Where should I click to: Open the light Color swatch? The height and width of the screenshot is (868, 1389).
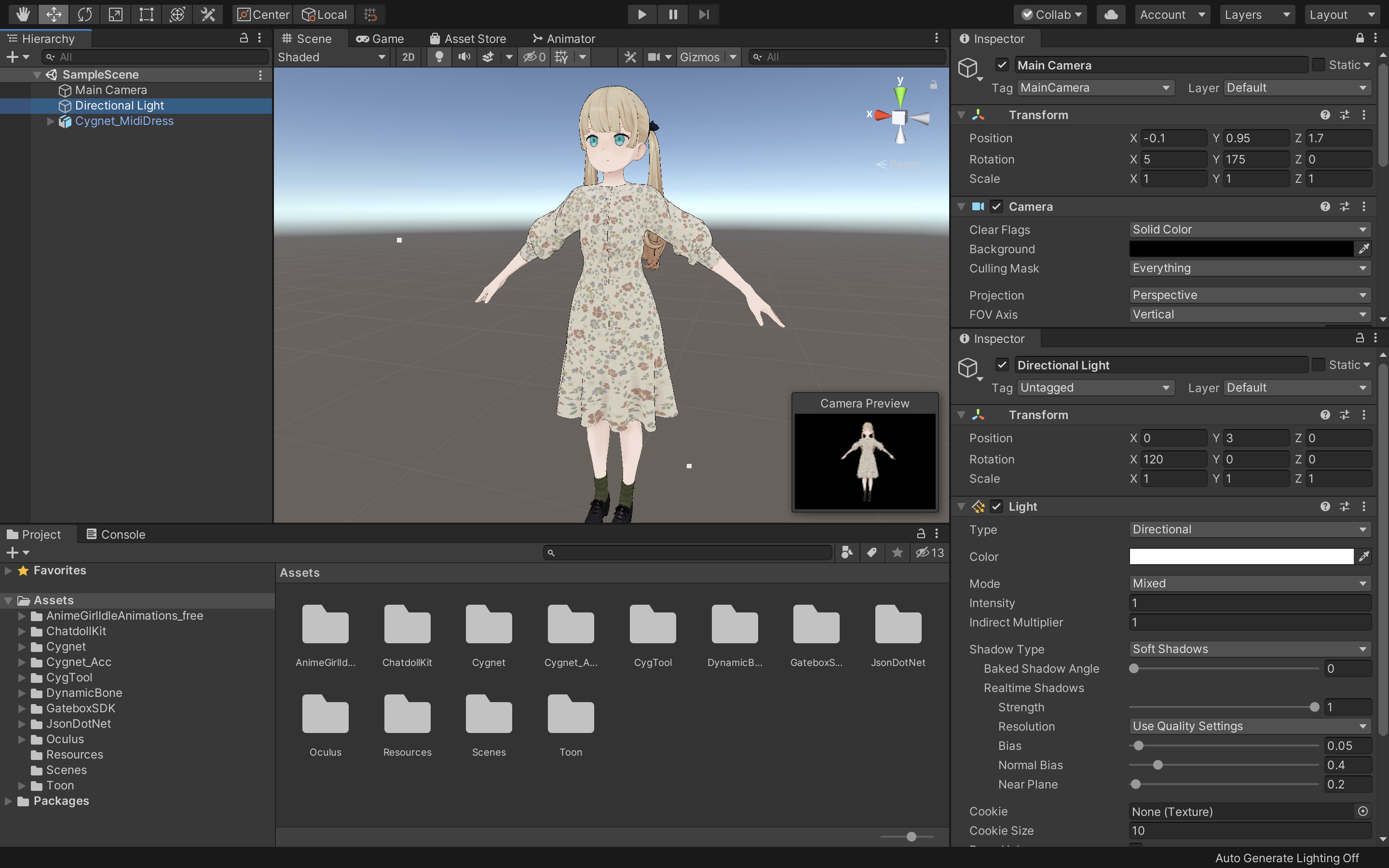[x=1241, y=556]
